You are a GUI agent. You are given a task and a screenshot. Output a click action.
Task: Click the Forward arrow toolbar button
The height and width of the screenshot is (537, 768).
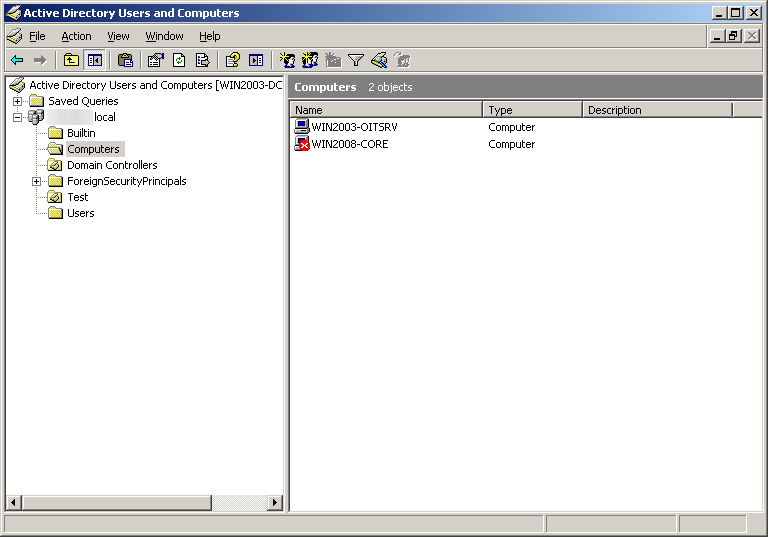(40, 60)
